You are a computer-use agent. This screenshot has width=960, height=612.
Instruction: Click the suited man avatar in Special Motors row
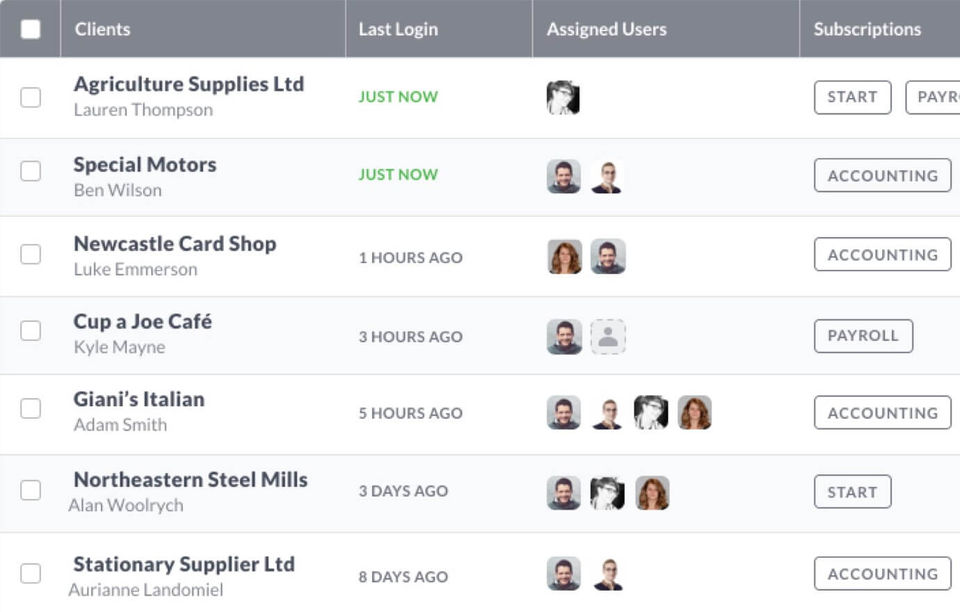[607, 177]
